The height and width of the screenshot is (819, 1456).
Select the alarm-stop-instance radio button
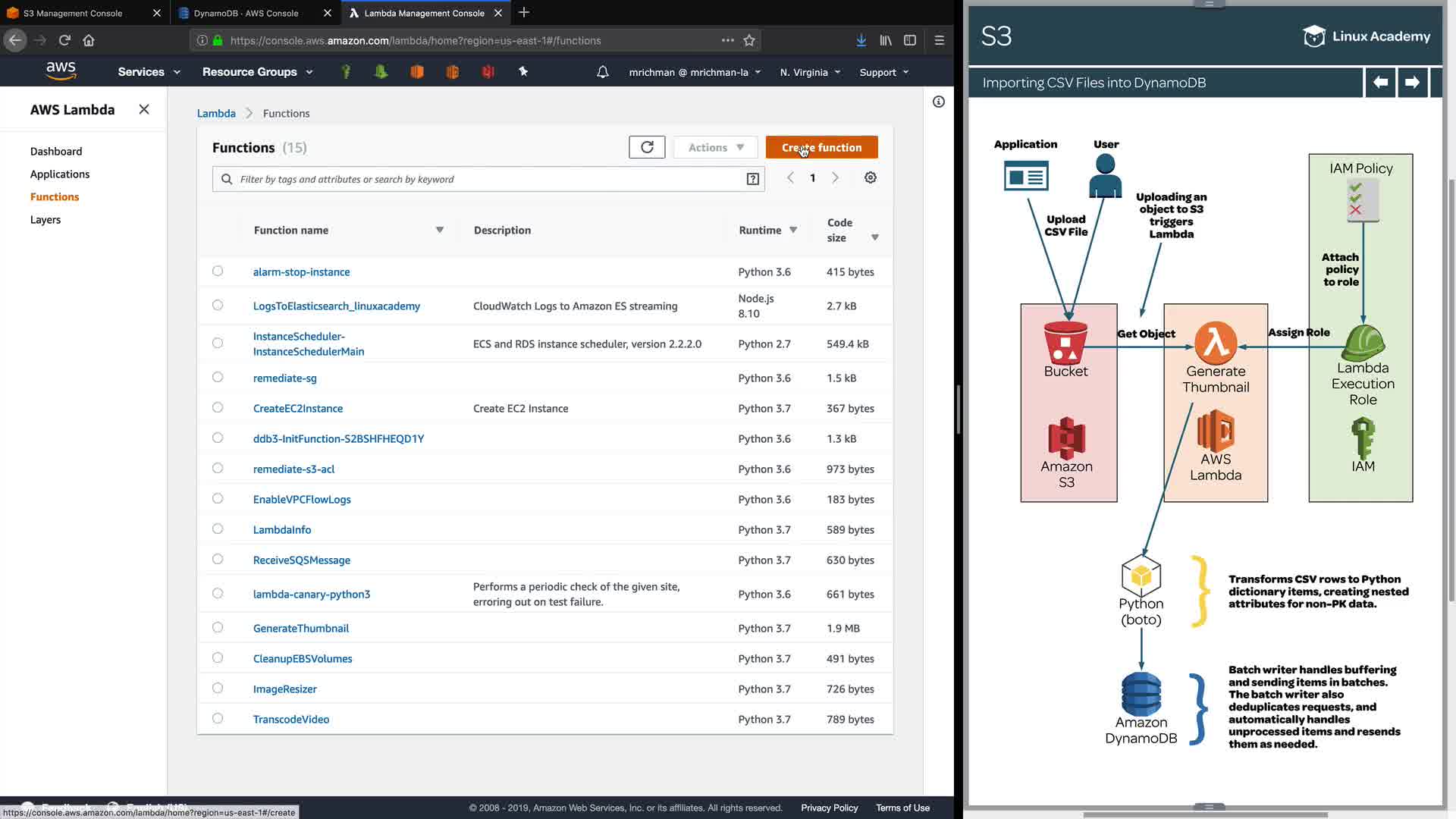[x=218, y=271]
